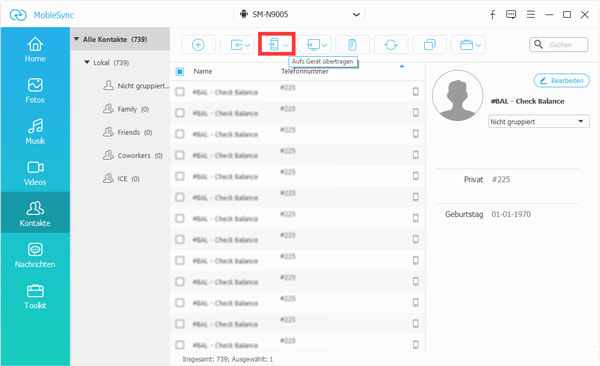Sort by the Telefonnummer column header
The image size is (600, 366).
tap(305, 71)
